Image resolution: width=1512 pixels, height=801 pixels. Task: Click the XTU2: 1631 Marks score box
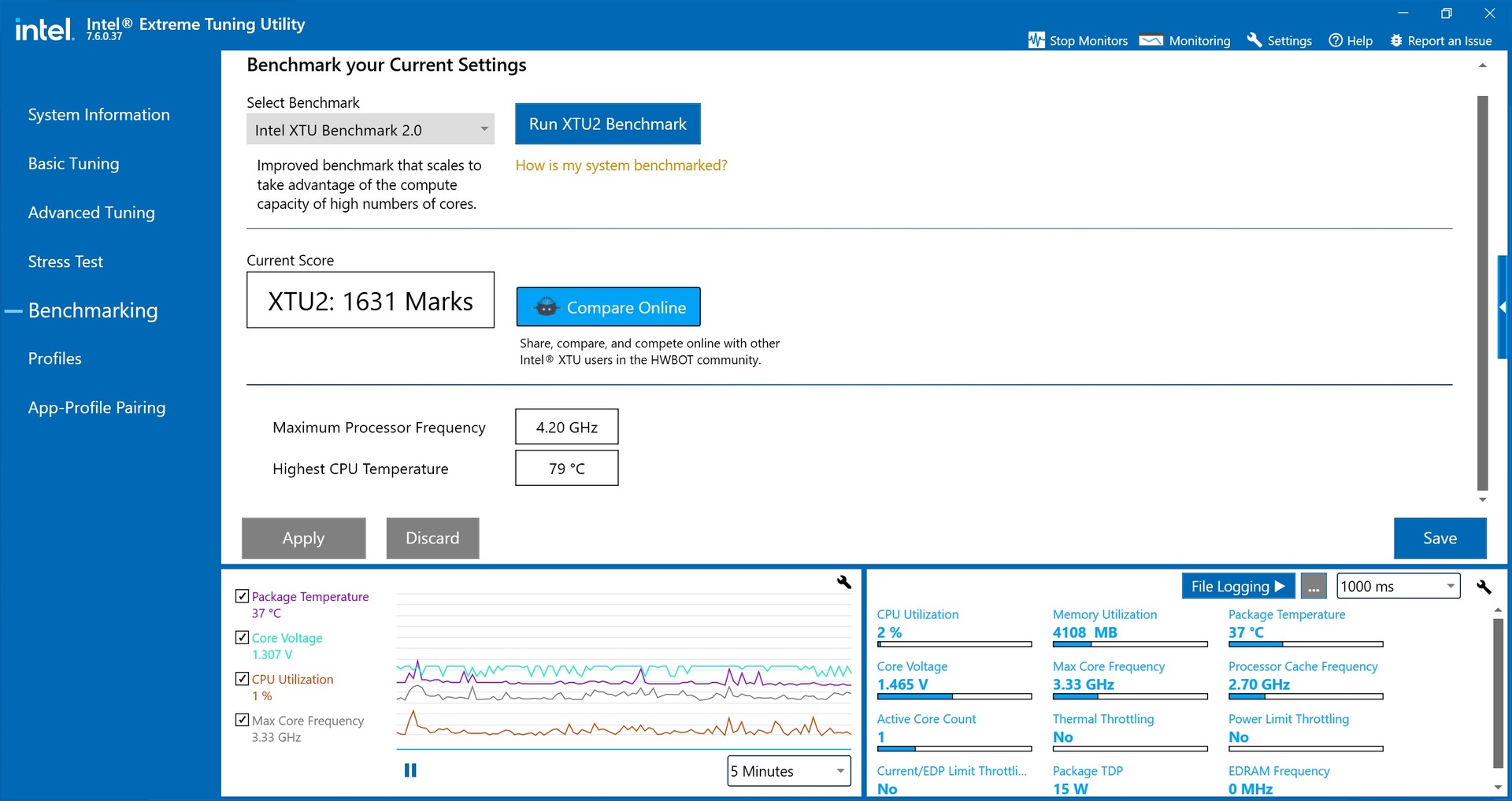pos(370,300)
